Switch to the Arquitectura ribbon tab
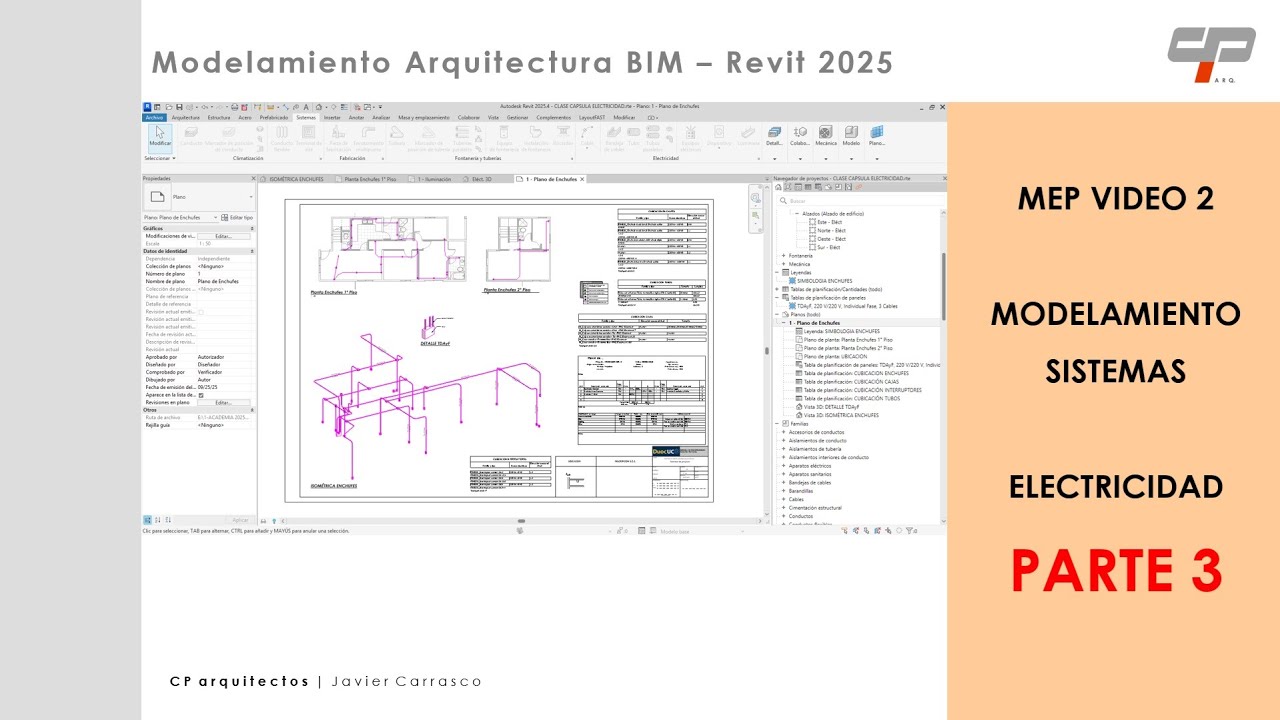1280x720 pixels. click(185, 118)
